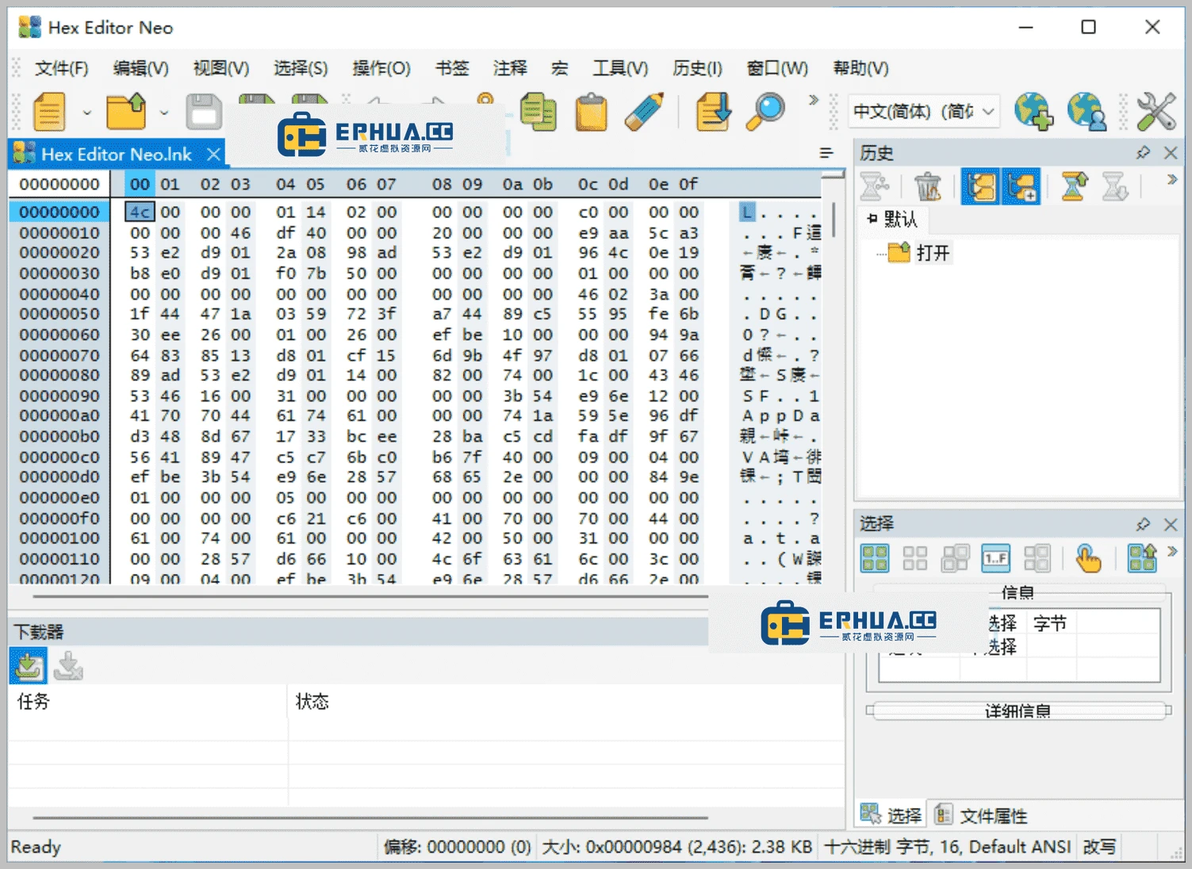
Task: Open the 视图(V) menu
Action: click(221, 68)
